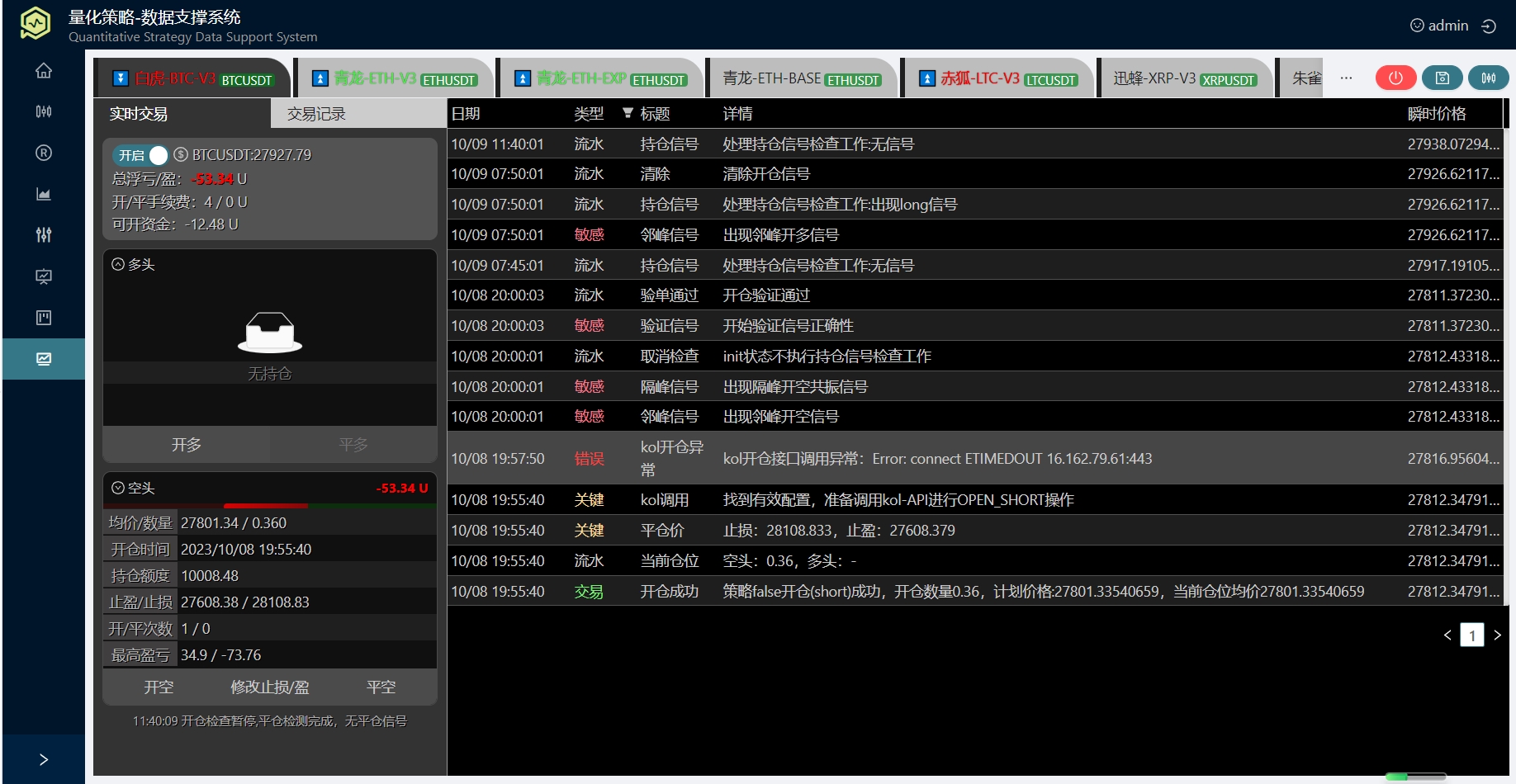Switch to the 白虎-BTC-V3 BTCUSDT tab
The width and height of the screenshot is (1516, 784).
pyautogui.click(x=193, y=79)
